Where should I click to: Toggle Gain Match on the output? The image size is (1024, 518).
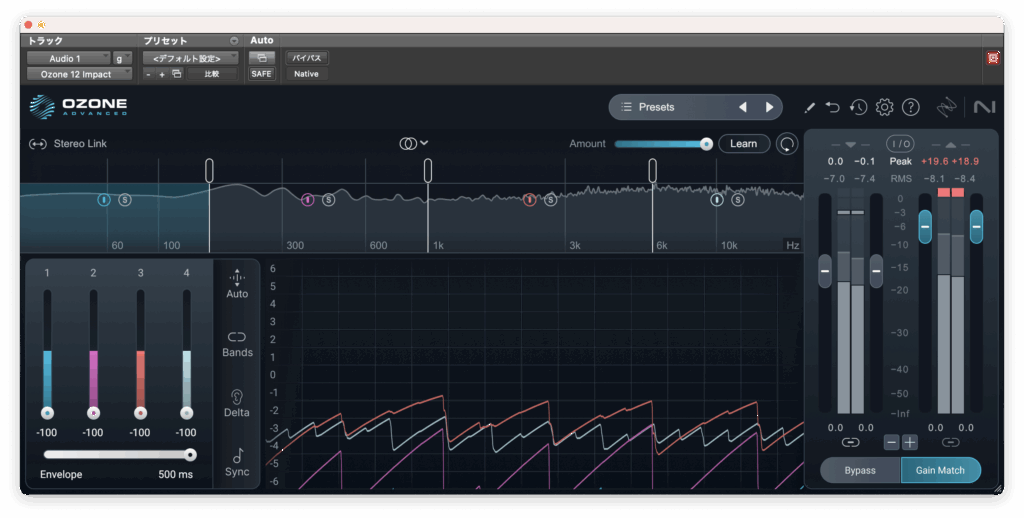[x=940, y=470]
